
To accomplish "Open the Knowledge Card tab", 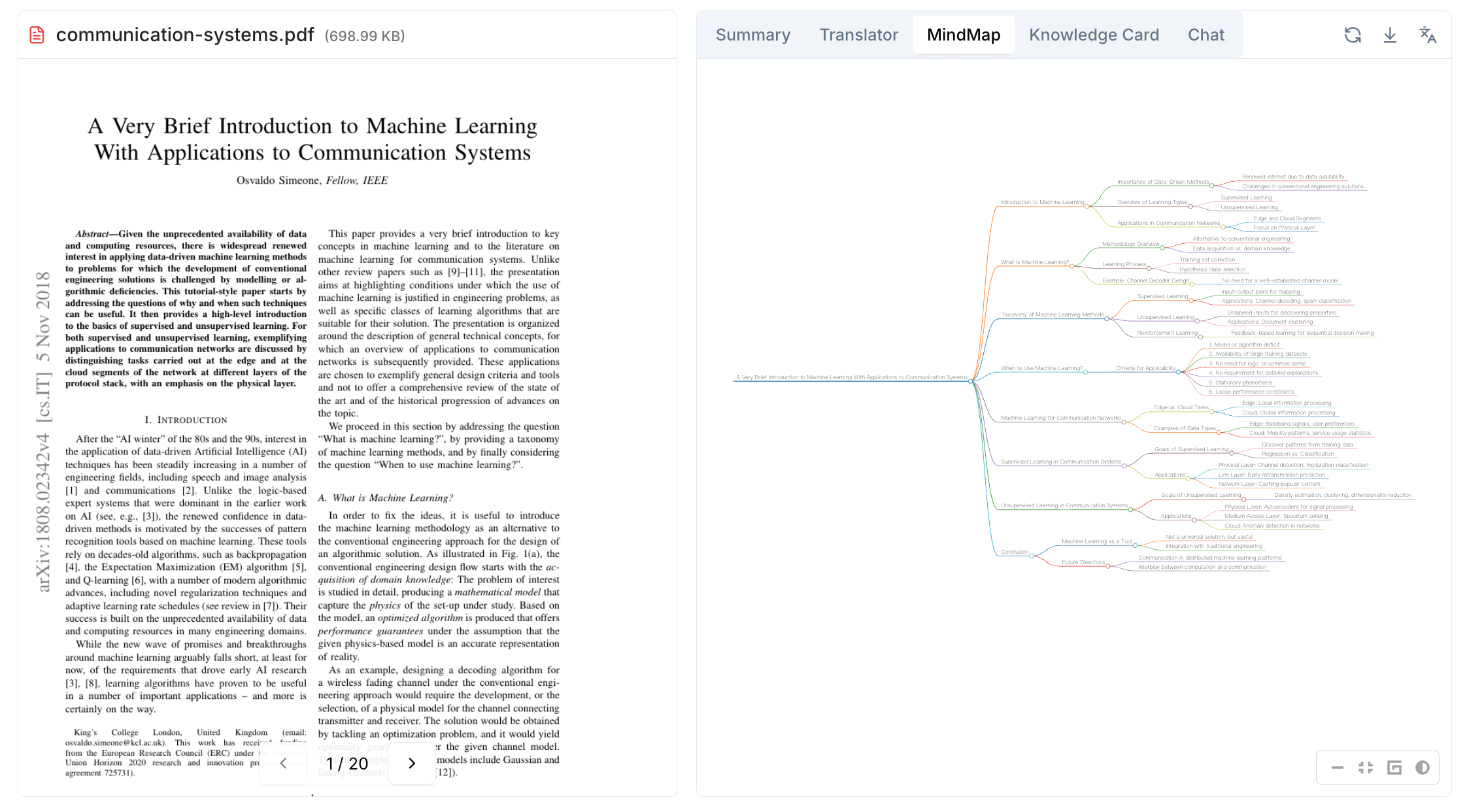I will (1094, 35).
